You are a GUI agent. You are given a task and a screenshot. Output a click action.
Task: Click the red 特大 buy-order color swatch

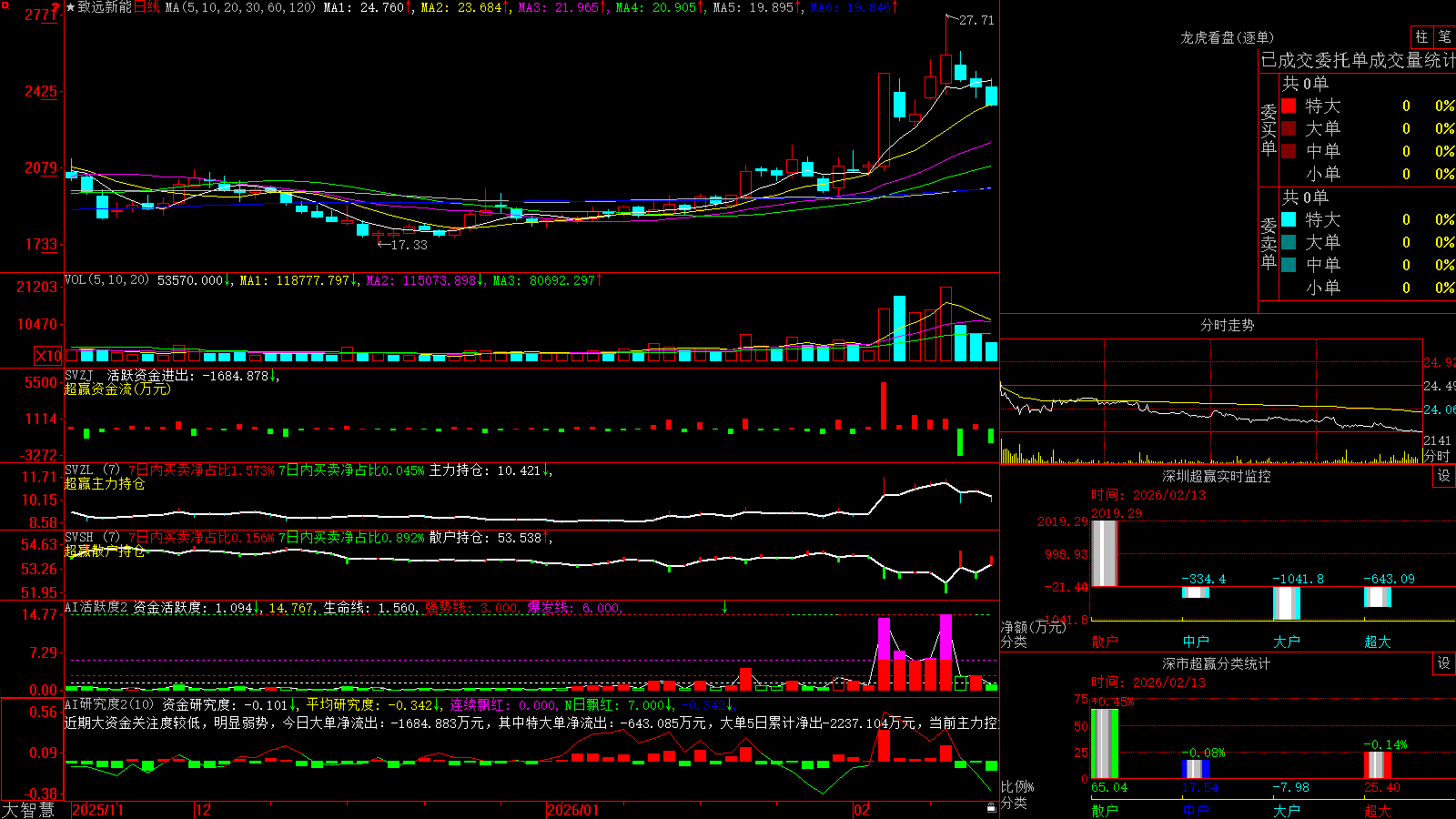pyautogui.click(x=1289, y=106)
